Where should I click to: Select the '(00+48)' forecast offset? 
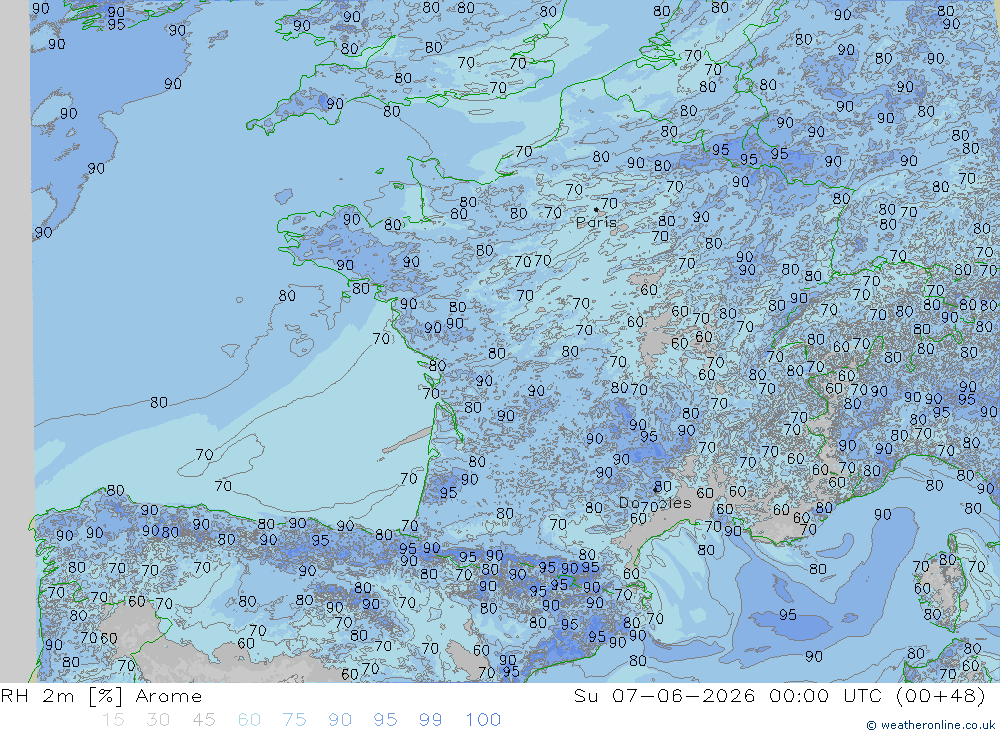(x=941, y=695)
